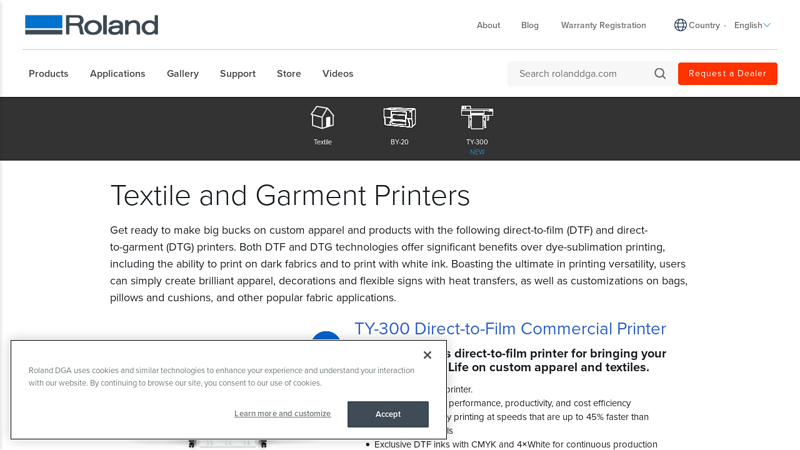
Task: Go to the Store menu item
Action: 289,73
